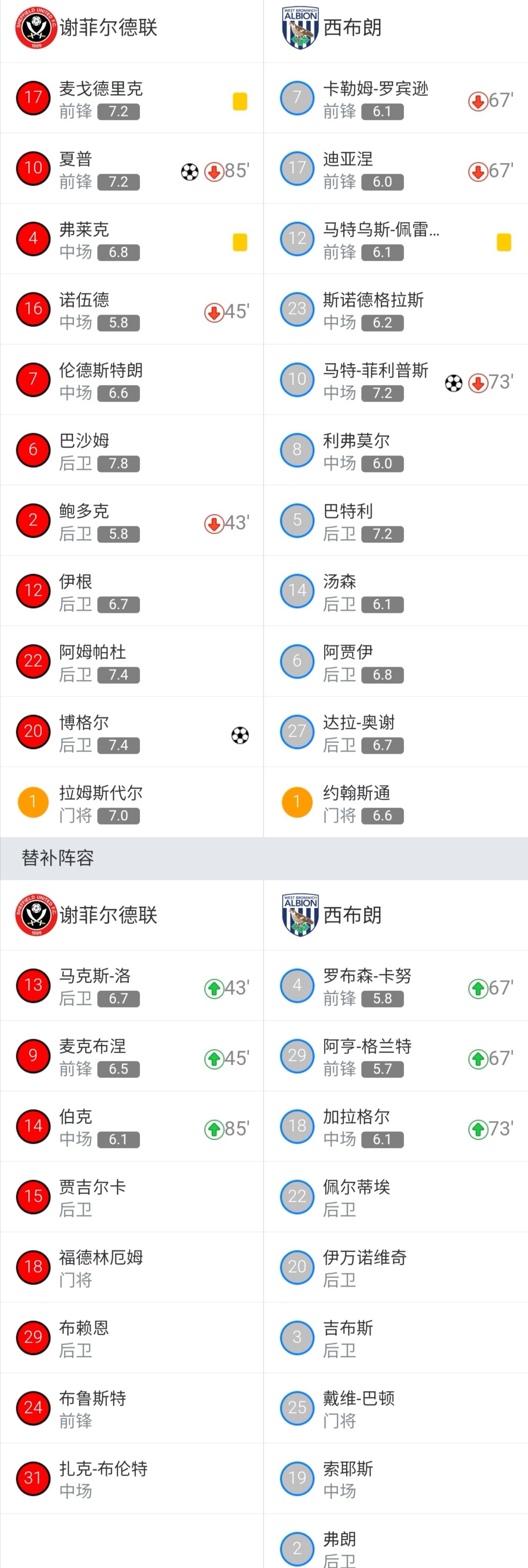Click the 7.2 rating badge of 巴特利
Screen dimensions: 528x1568
click(x=383, y=535)
